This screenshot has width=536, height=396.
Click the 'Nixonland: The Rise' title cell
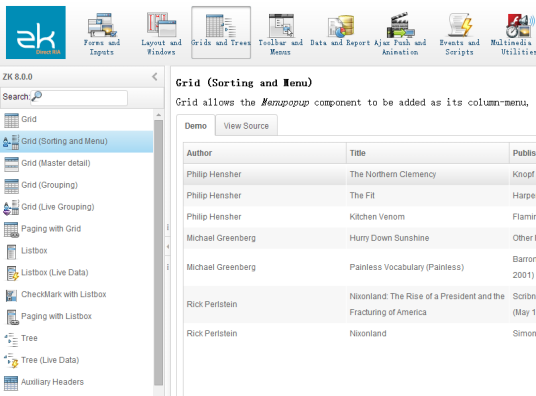click(x=427, y=304)
